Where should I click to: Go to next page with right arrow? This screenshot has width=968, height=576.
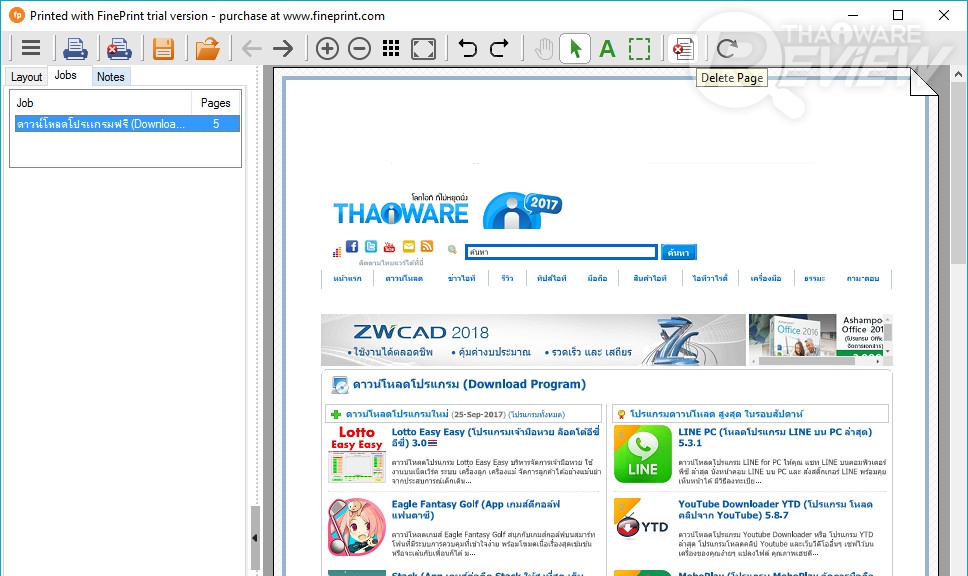point(283,48)
